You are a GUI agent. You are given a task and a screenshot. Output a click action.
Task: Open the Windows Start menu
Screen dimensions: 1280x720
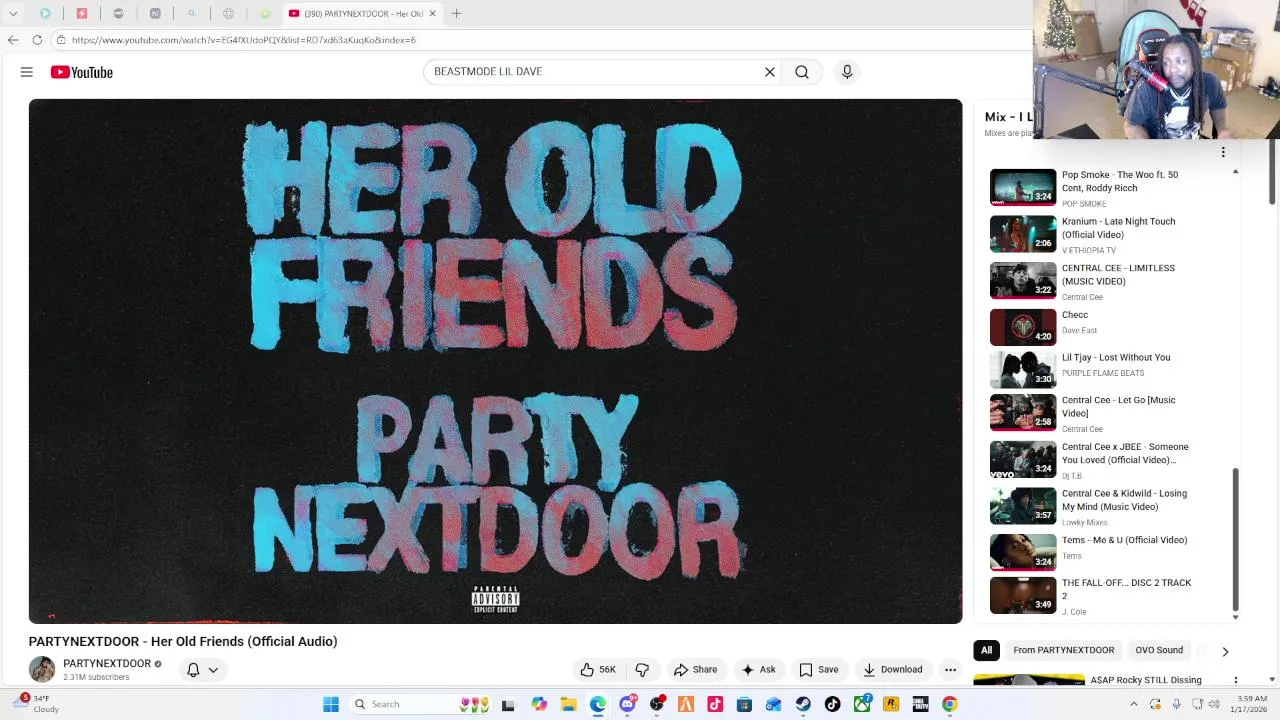click(331, 704)
